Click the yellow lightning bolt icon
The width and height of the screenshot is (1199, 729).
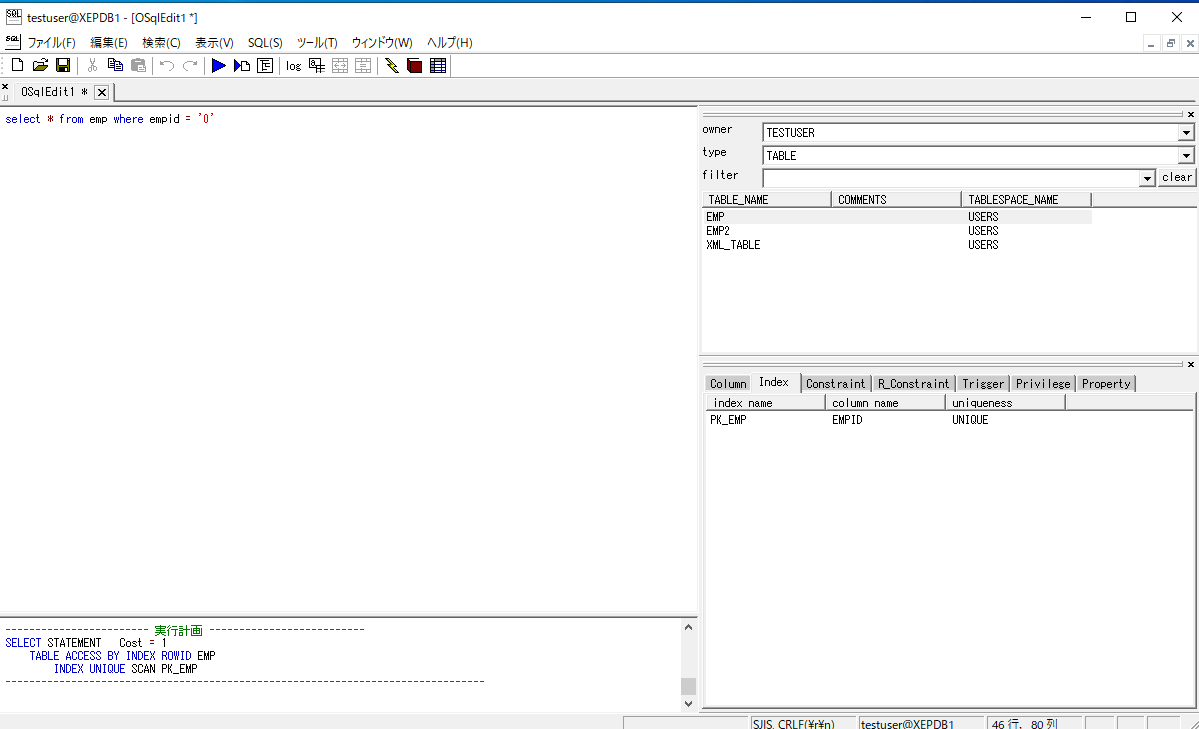[x=391, y=66]
